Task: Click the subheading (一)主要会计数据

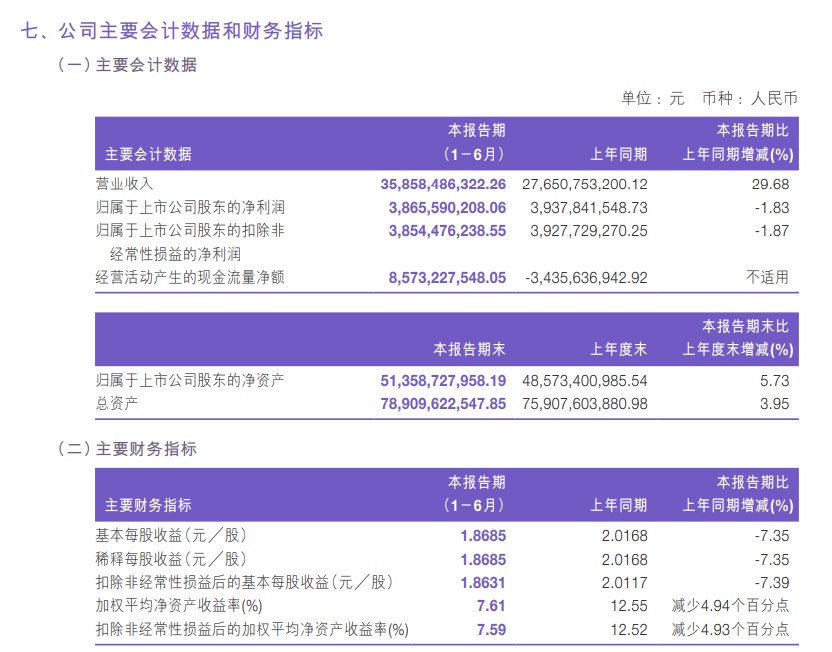Action: point(127,65)
